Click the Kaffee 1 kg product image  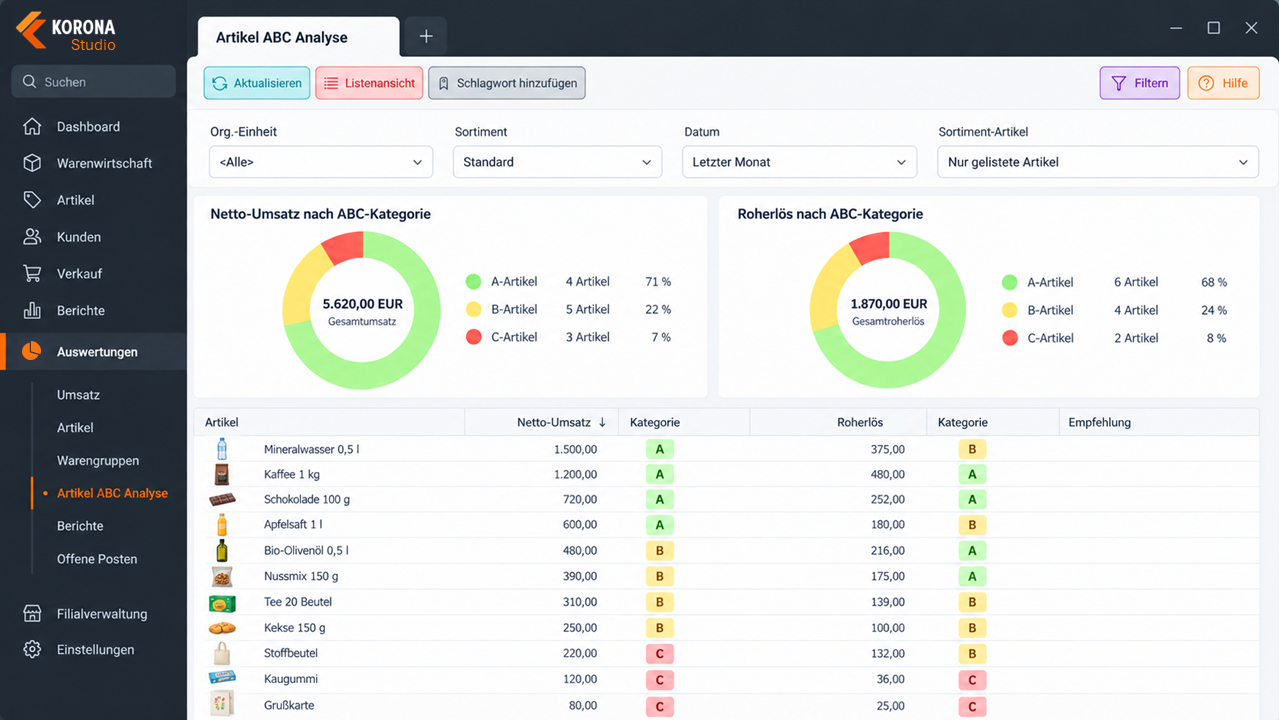tap(222, 475)
